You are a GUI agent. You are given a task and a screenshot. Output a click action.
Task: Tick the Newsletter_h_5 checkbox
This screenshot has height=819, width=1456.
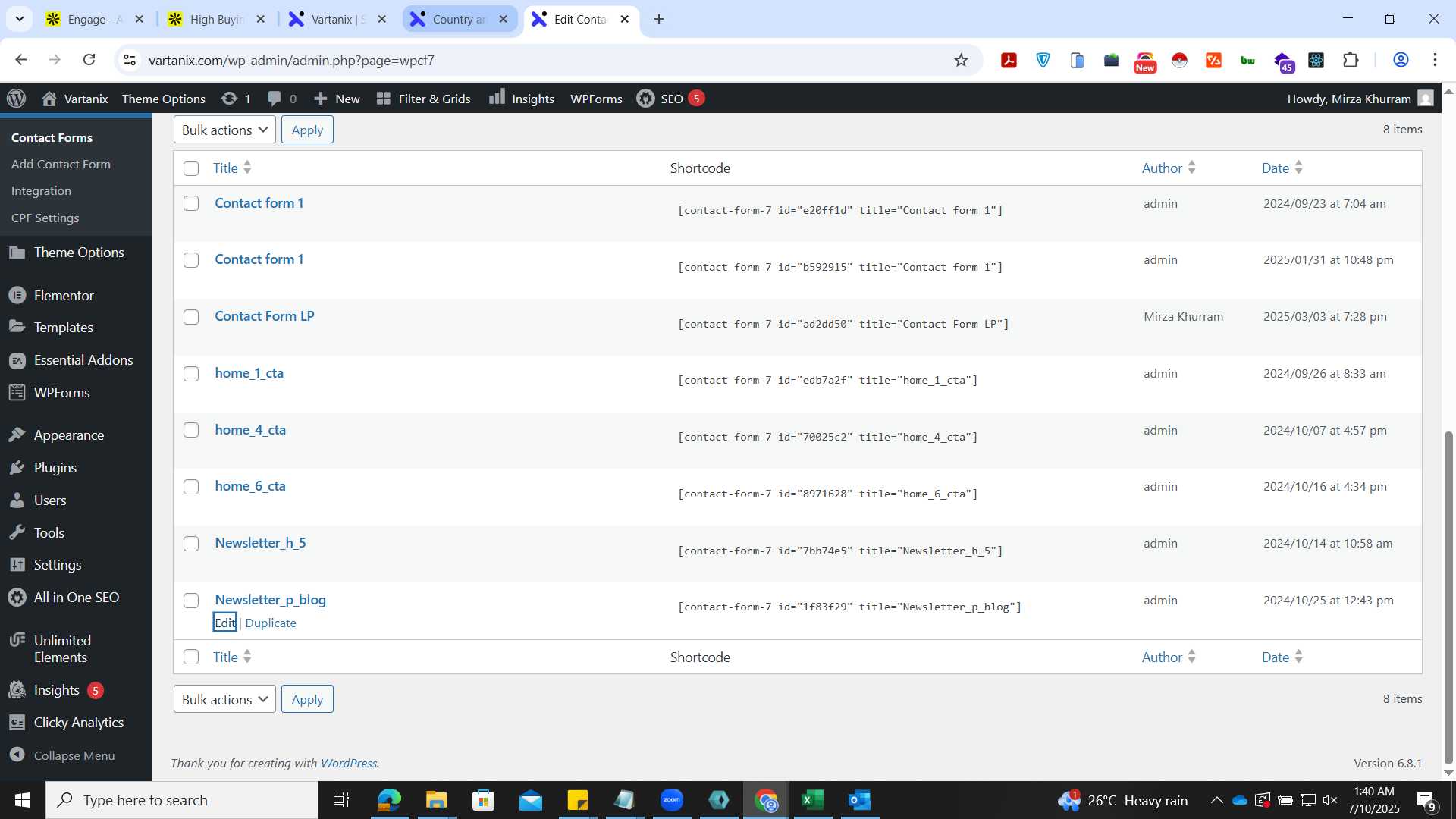191,544
